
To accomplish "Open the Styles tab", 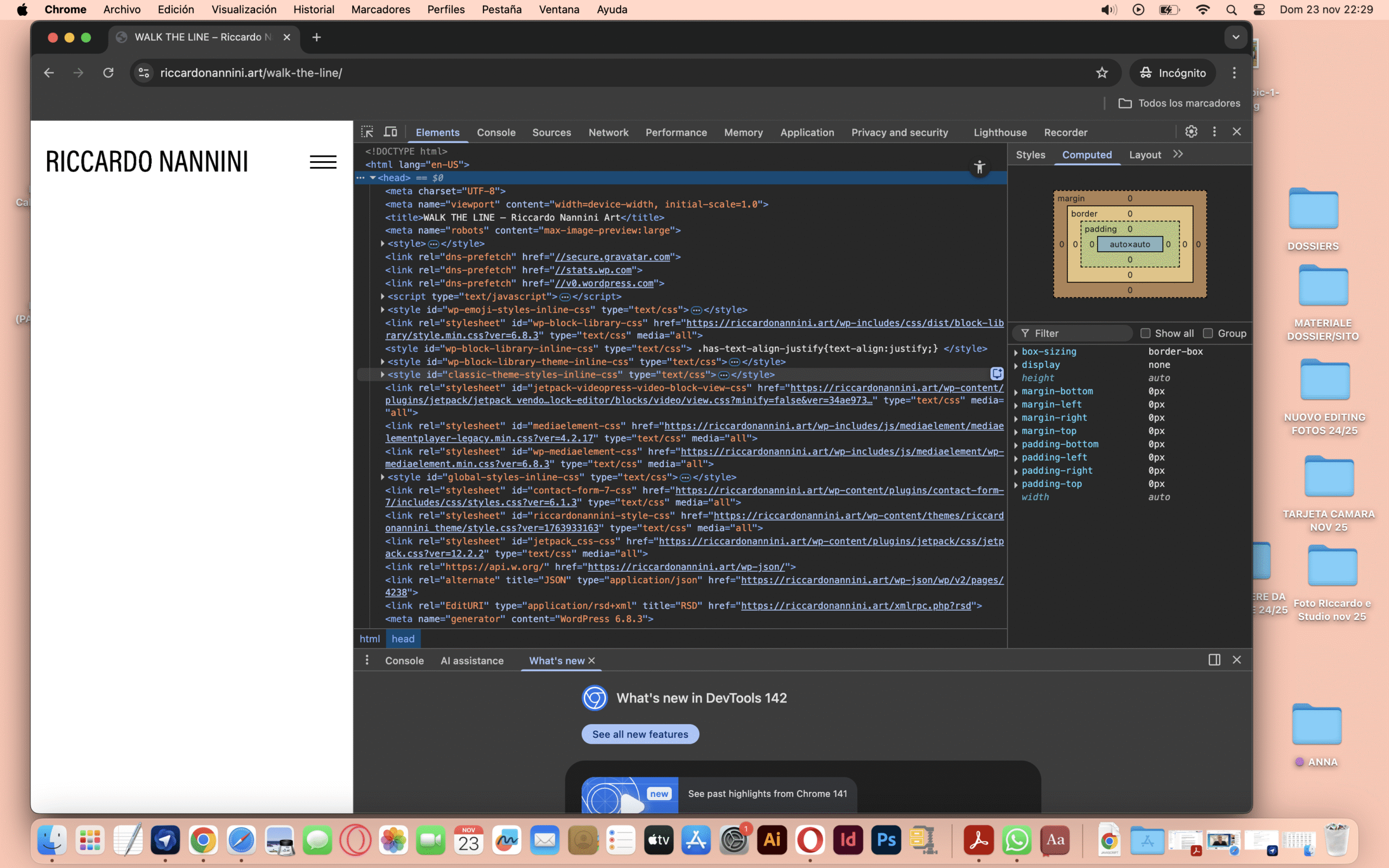I will coord(1030,155).
